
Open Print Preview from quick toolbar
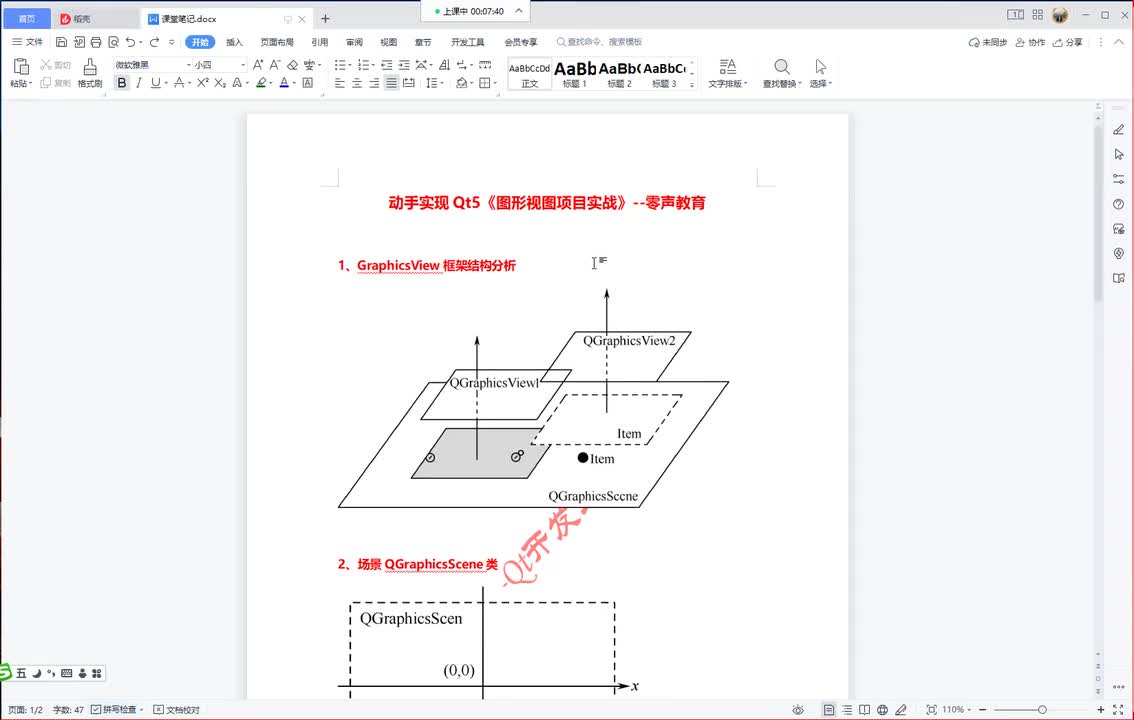click(x=113, y=42)
